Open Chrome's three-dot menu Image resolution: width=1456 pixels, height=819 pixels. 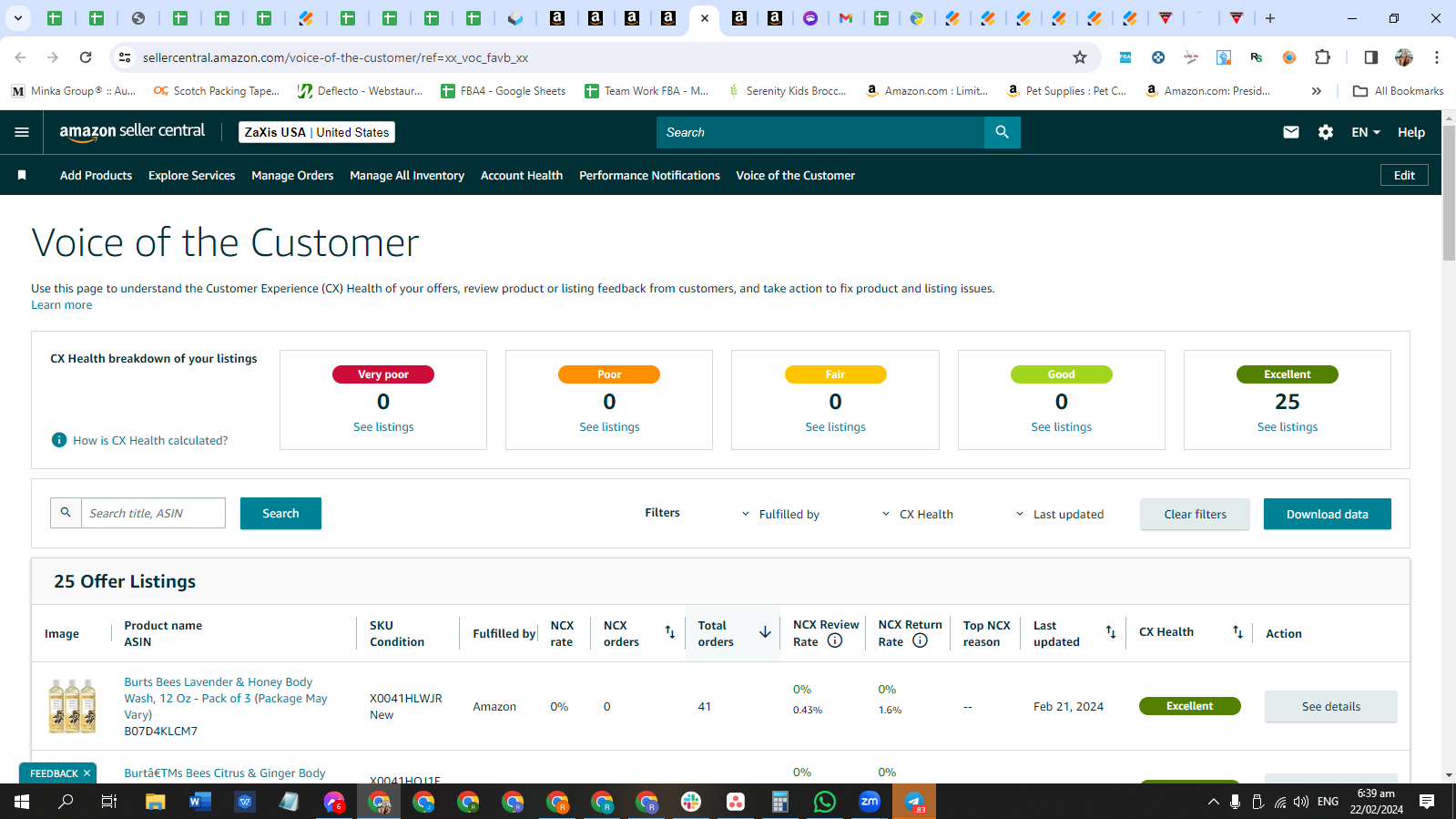click(x=1437, y=57)
